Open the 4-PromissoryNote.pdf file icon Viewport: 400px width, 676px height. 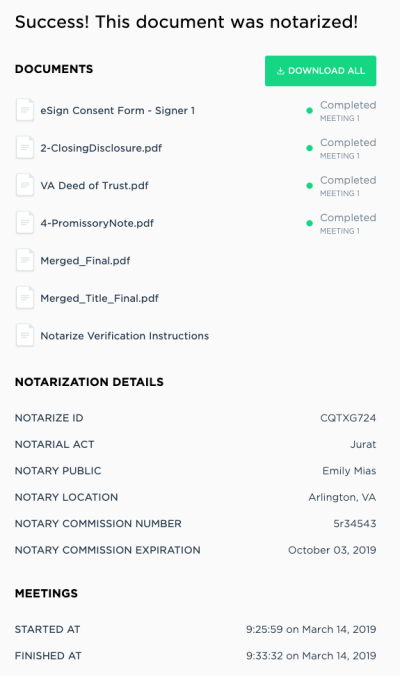click(25, 223)
